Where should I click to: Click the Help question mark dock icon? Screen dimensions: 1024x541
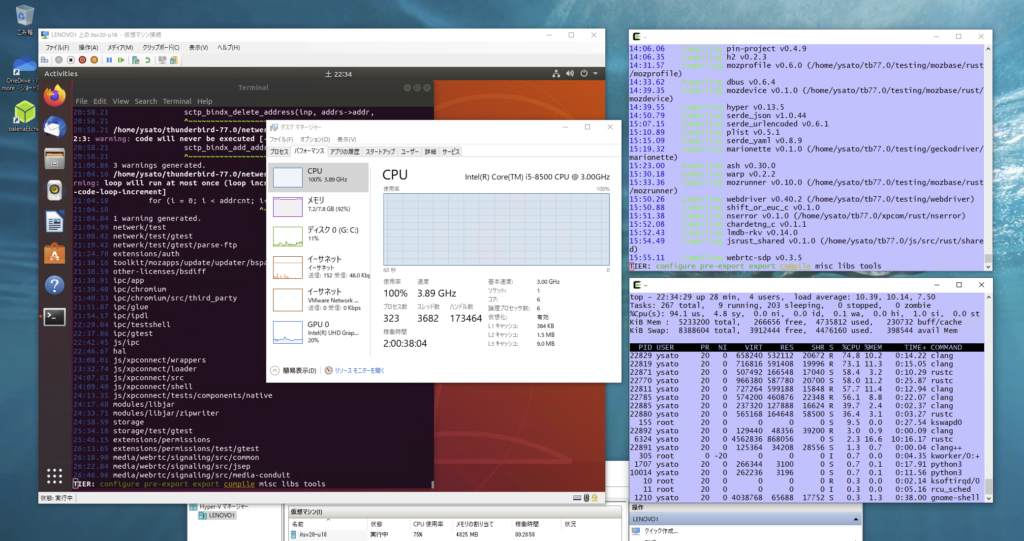56,285
